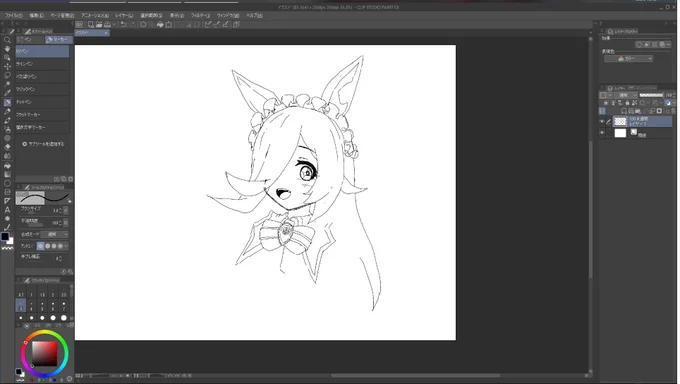Click the black main color swatch in toolbar
Viewport: 680px width, 384px height.
[4, 236]
